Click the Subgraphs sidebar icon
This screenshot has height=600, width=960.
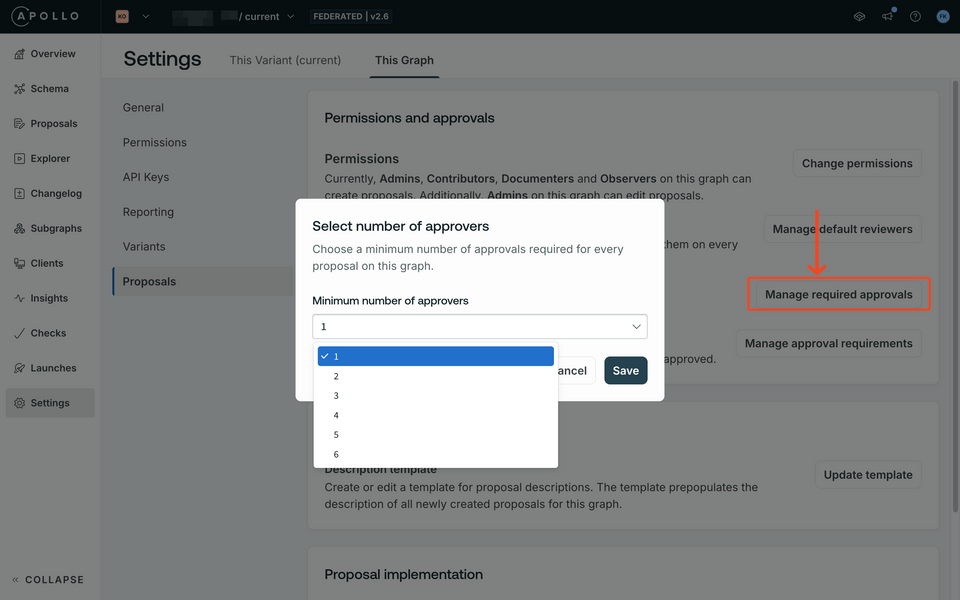(x=20, y=228)
